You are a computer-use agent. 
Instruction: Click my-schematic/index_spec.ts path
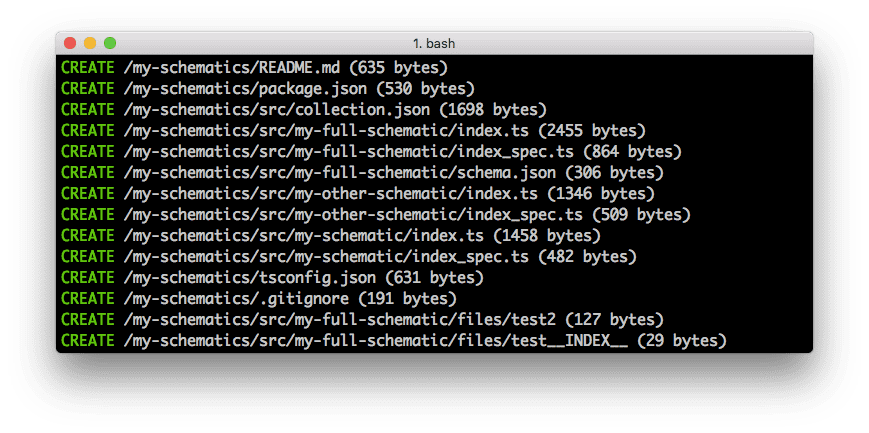tap(326, 257)
